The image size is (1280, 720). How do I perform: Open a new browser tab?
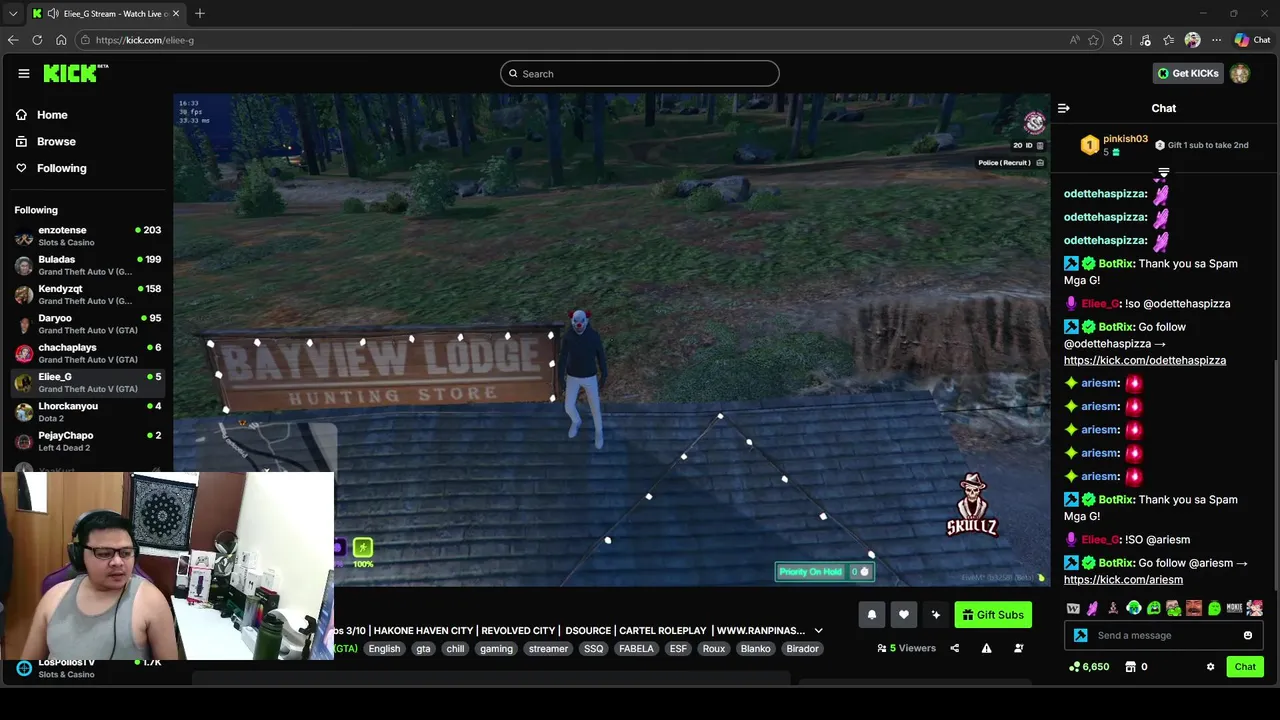point(200,13)
